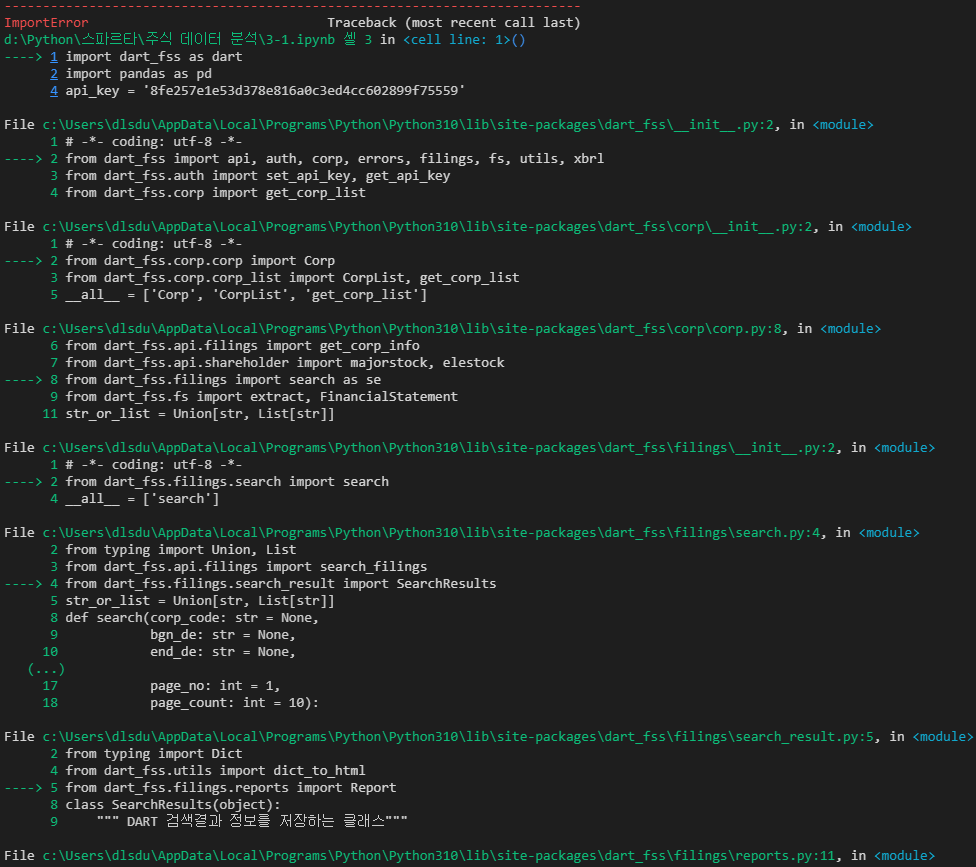The height and width of the screenshot is (867, 976).
Task: Click 'import search_filings' line
Action: click(x=246, y=566)
